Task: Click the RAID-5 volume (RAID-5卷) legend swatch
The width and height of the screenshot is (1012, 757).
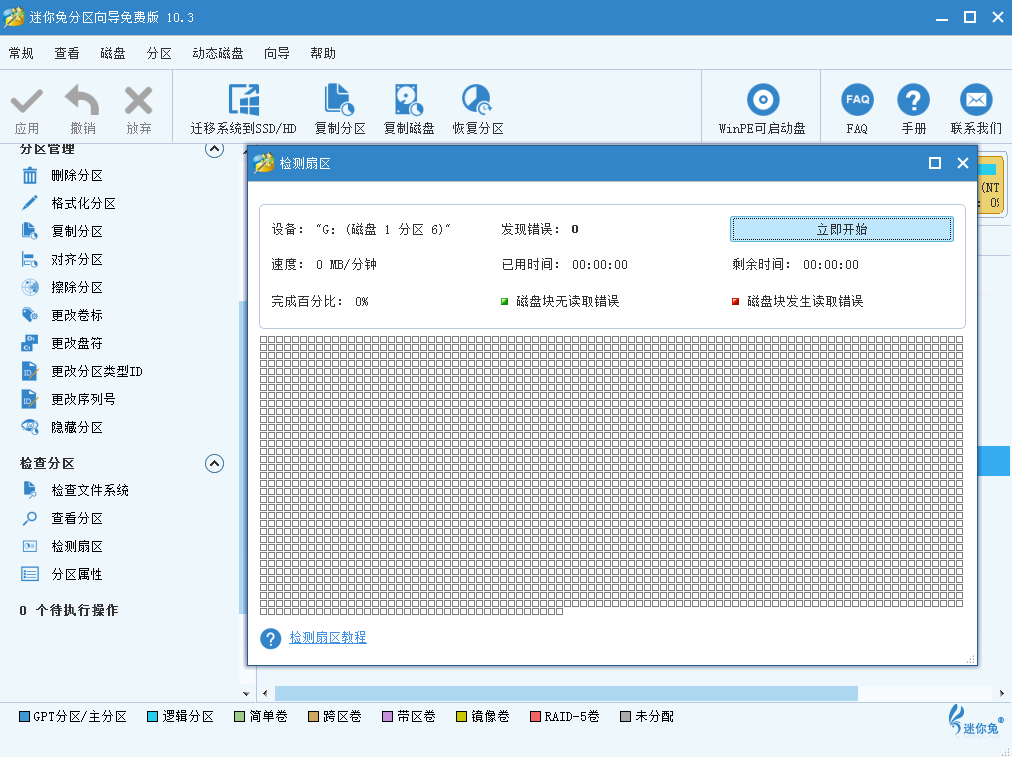Action: click(534, 716)
